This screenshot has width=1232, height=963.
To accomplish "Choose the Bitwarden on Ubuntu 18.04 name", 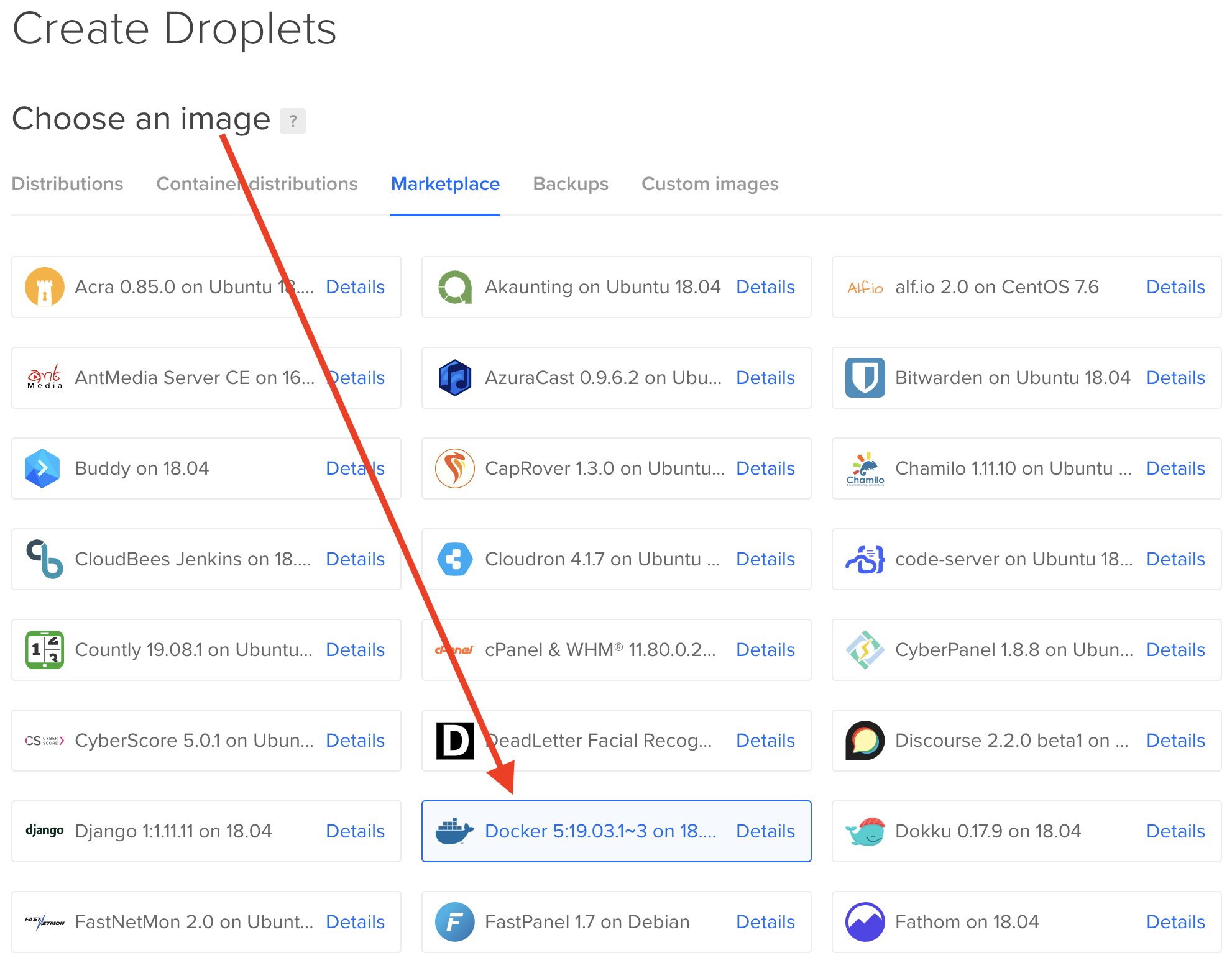I will 1013,378.
